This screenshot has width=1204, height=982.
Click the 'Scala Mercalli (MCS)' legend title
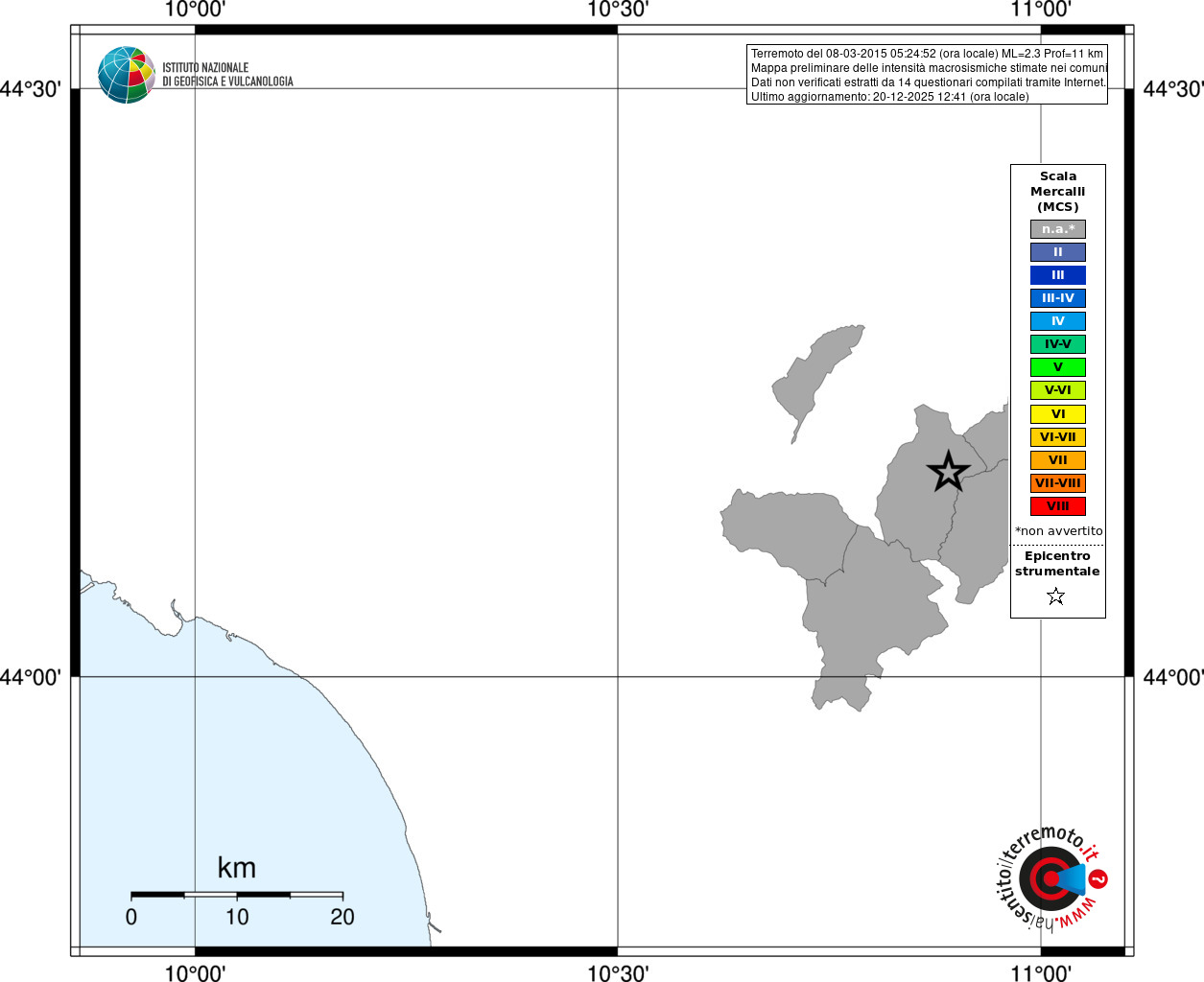[1058, 192]
